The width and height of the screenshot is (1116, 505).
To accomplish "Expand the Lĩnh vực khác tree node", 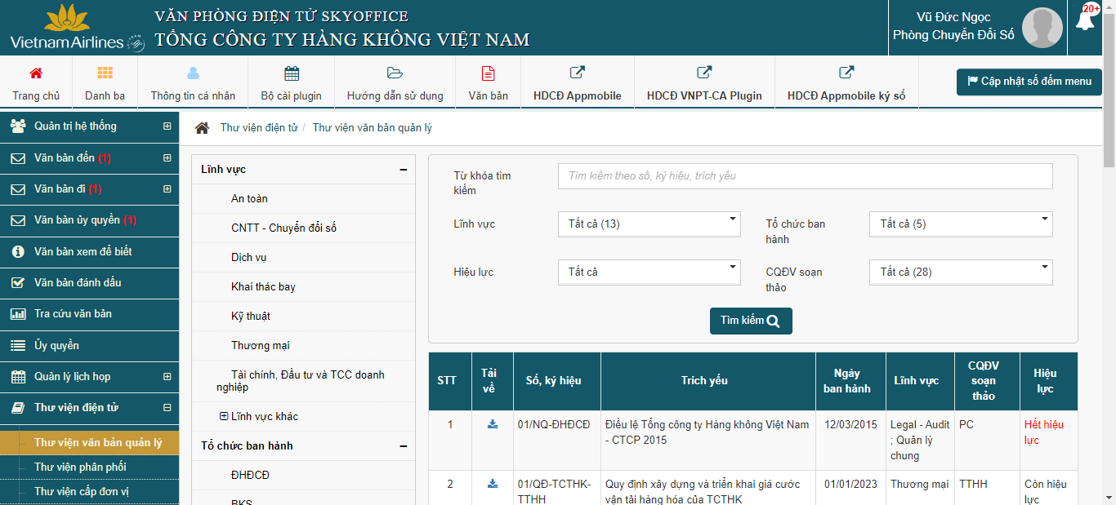I will (224, 416).
